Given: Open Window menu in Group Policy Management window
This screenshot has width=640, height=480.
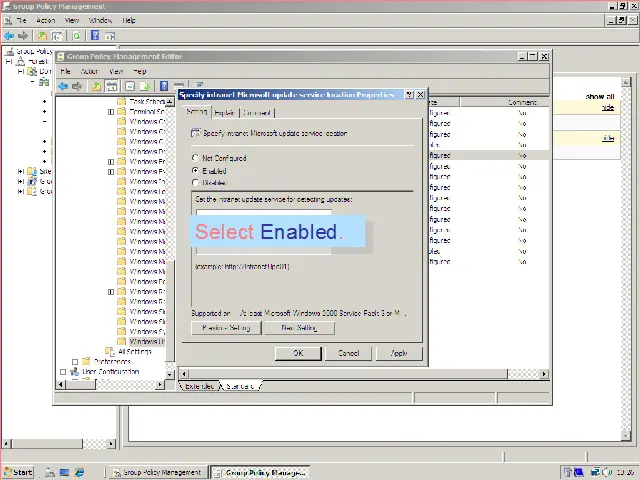Looking at the screenshot, I should [100, 20].
